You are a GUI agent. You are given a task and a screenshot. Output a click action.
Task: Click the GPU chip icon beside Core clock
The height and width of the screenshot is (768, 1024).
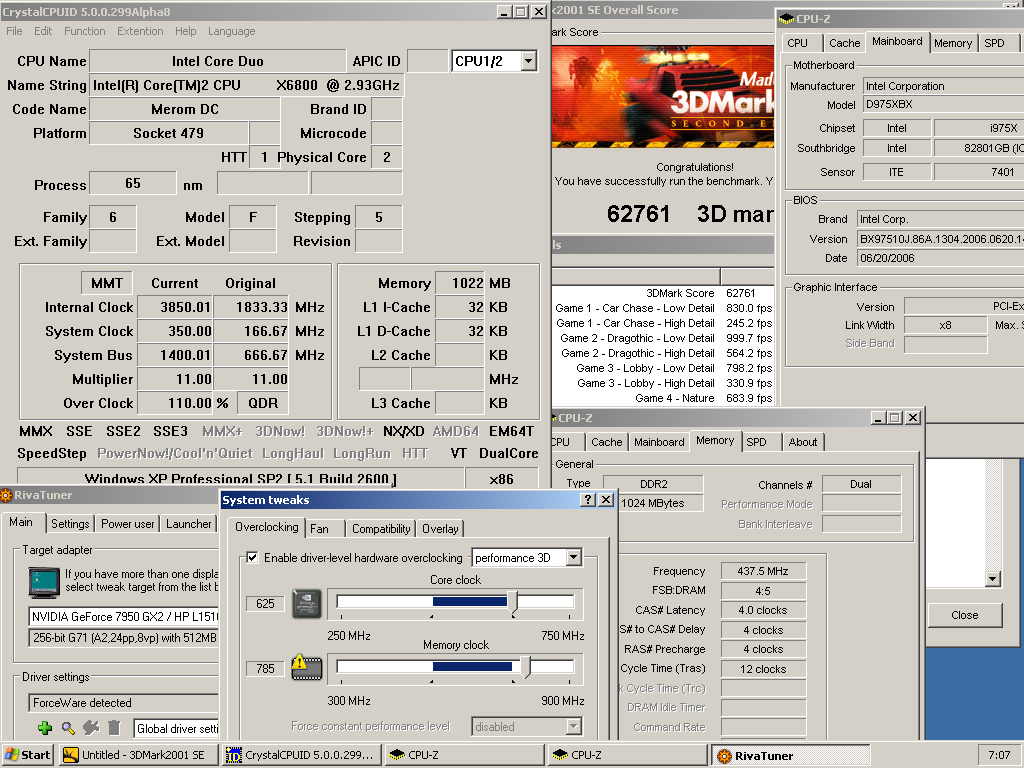tap(306, 603)
